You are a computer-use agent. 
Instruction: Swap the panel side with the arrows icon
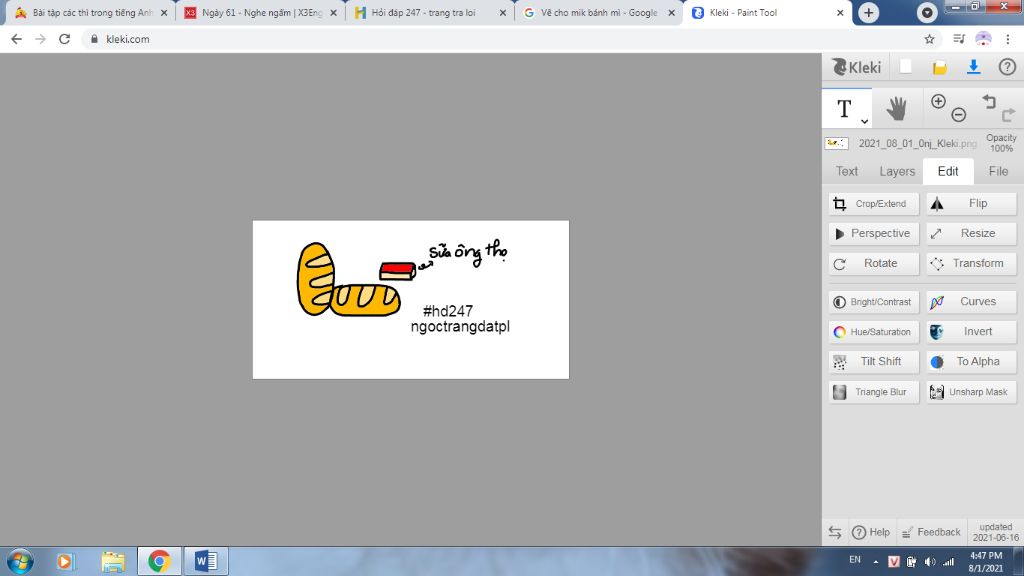pyautogui.click(x=835, y=532)
